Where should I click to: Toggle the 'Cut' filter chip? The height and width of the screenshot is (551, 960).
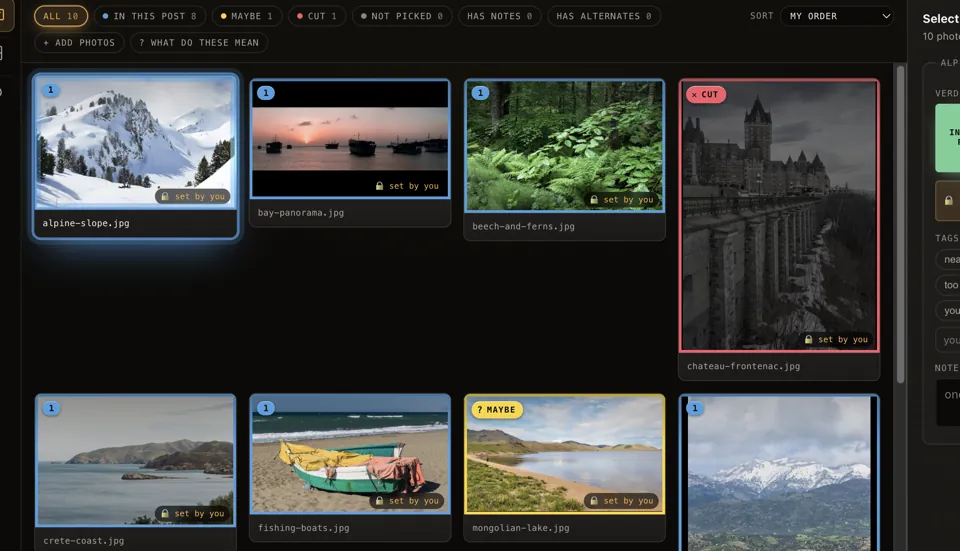[317, 16]
